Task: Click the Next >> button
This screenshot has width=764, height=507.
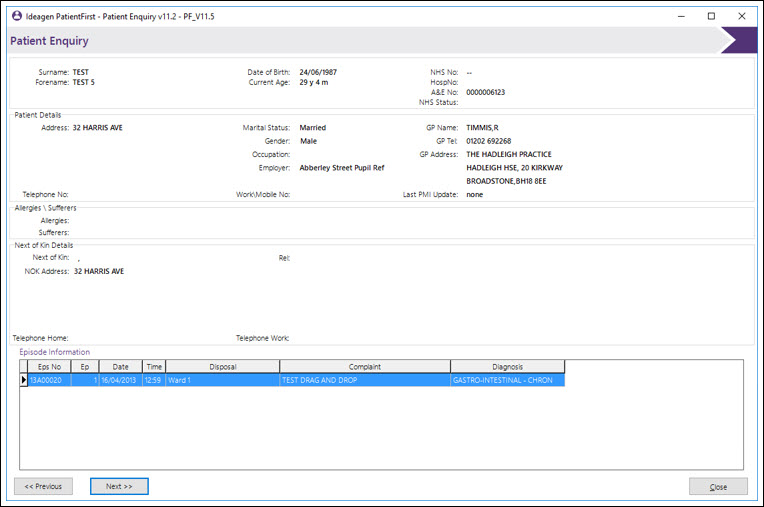Action: (x=119, y=486)
